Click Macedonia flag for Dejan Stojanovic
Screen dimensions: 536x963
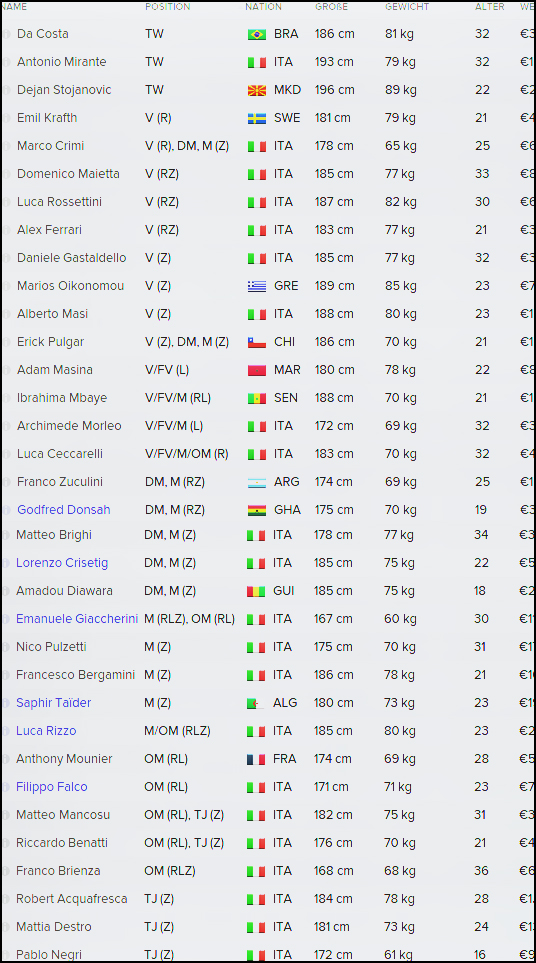pos(257,90)
